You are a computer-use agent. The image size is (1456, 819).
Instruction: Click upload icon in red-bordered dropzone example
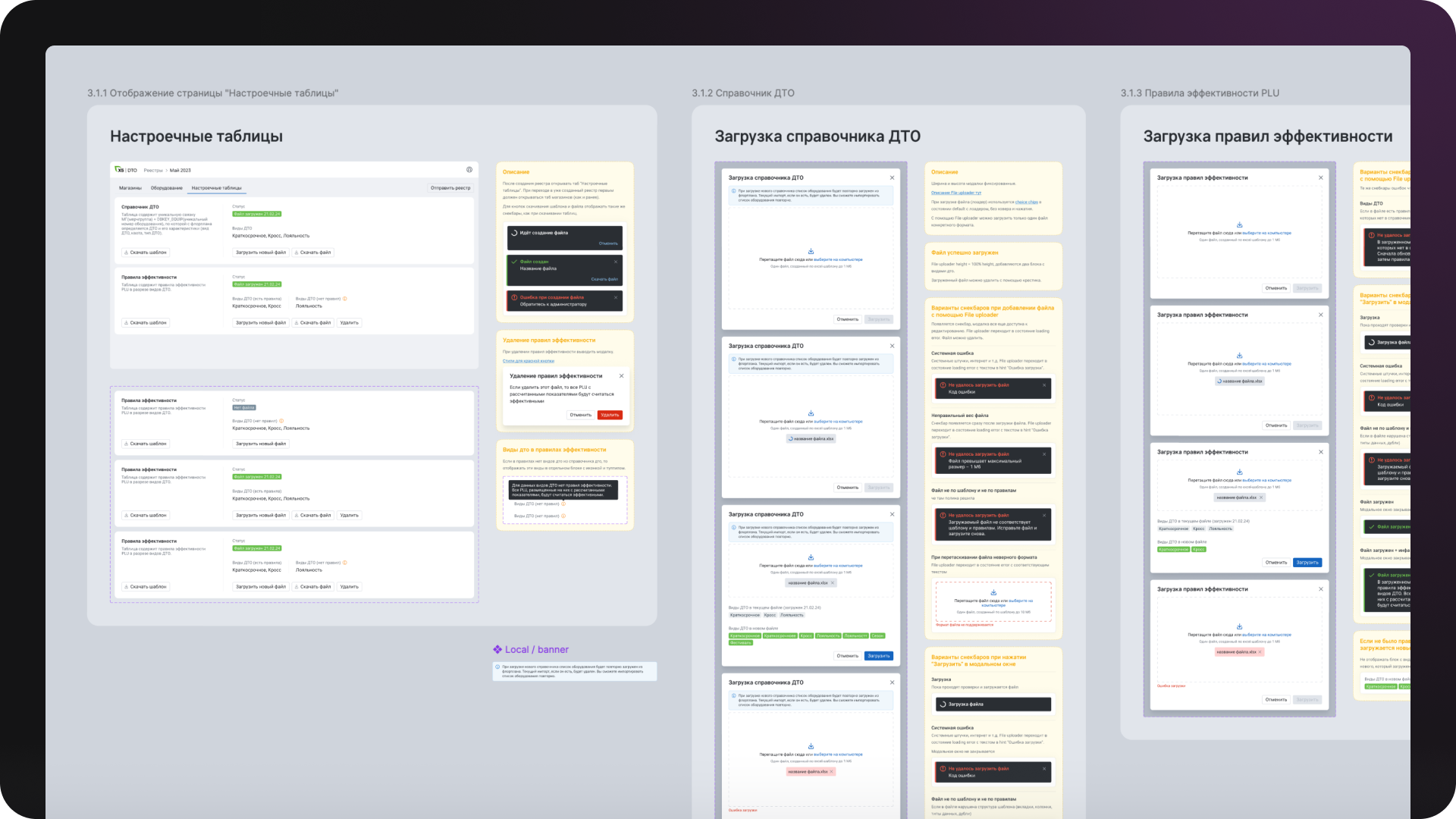(x=993, y=592)
